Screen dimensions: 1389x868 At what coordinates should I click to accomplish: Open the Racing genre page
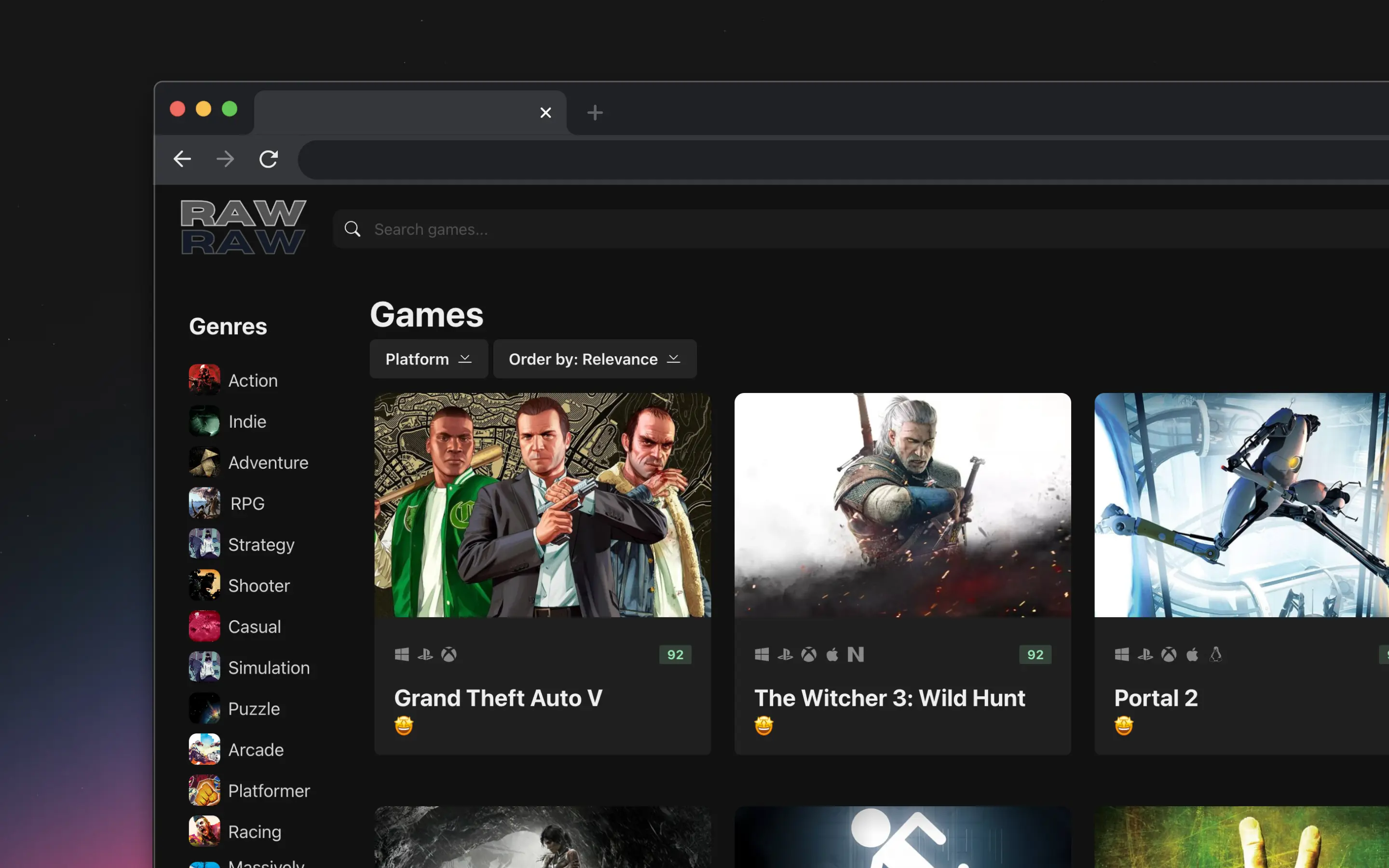254,831
